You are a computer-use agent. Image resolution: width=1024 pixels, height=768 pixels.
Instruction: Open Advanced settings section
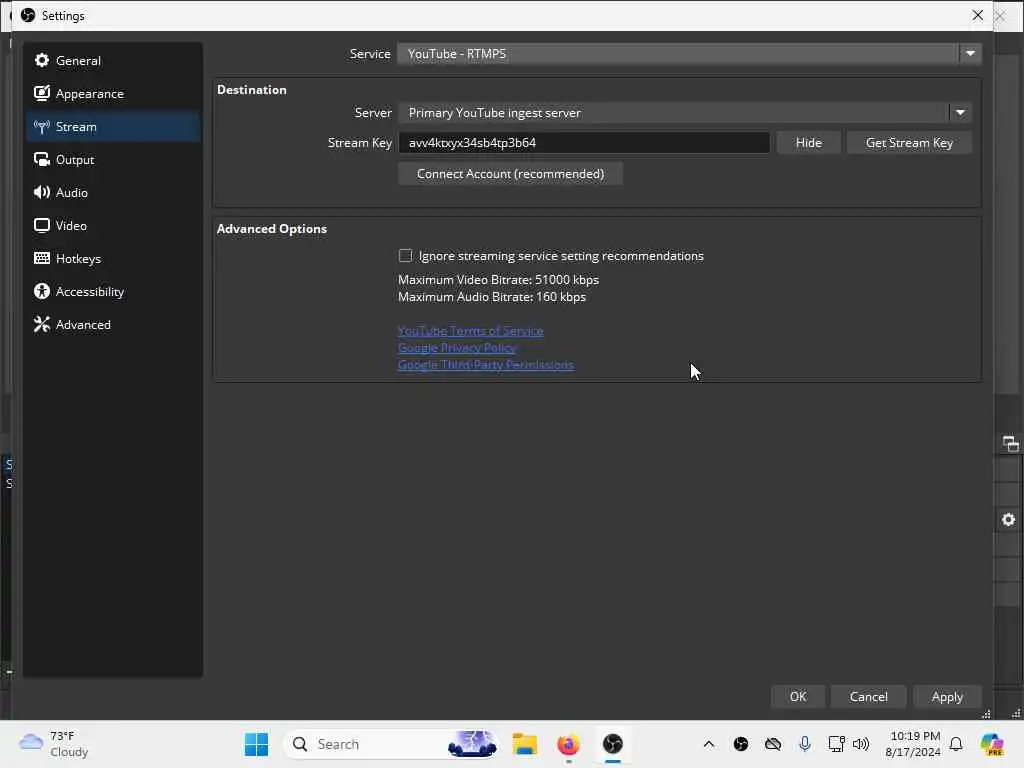(112, 325)
